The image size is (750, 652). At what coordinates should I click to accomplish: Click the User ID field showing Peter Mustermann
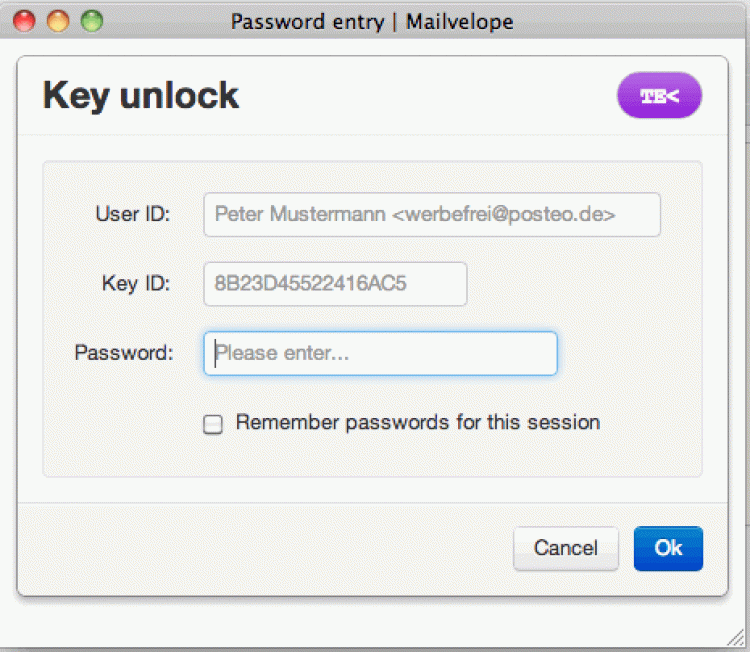coord(431,214)
